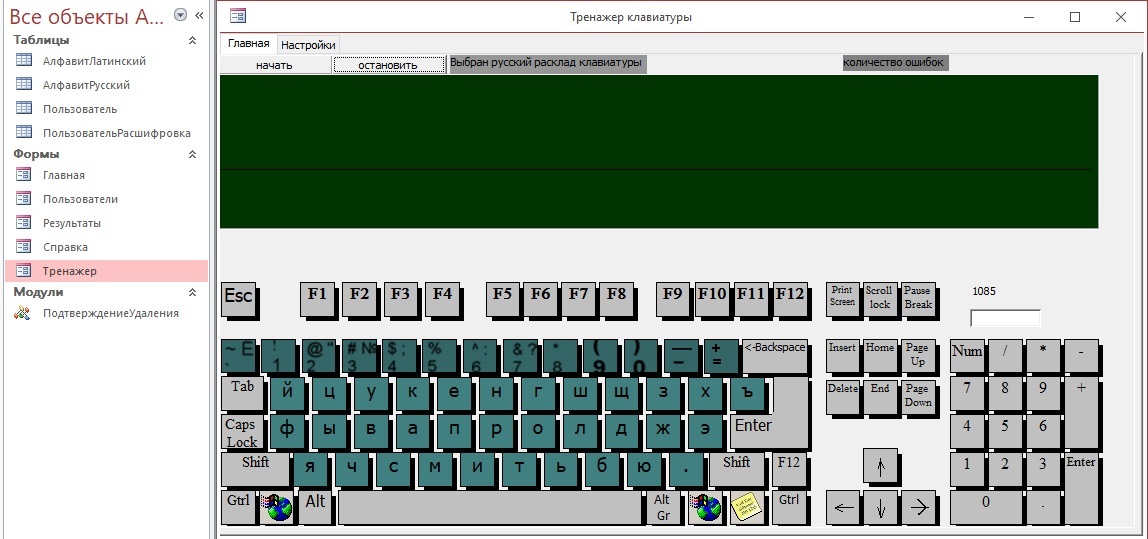Open the Результаты form in the navigation pane

click(71, 223)
